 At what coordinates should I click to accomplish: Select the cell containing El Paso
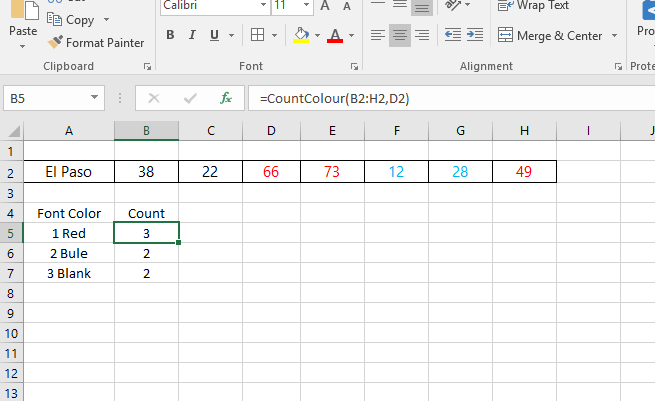[x=69, y=172]
